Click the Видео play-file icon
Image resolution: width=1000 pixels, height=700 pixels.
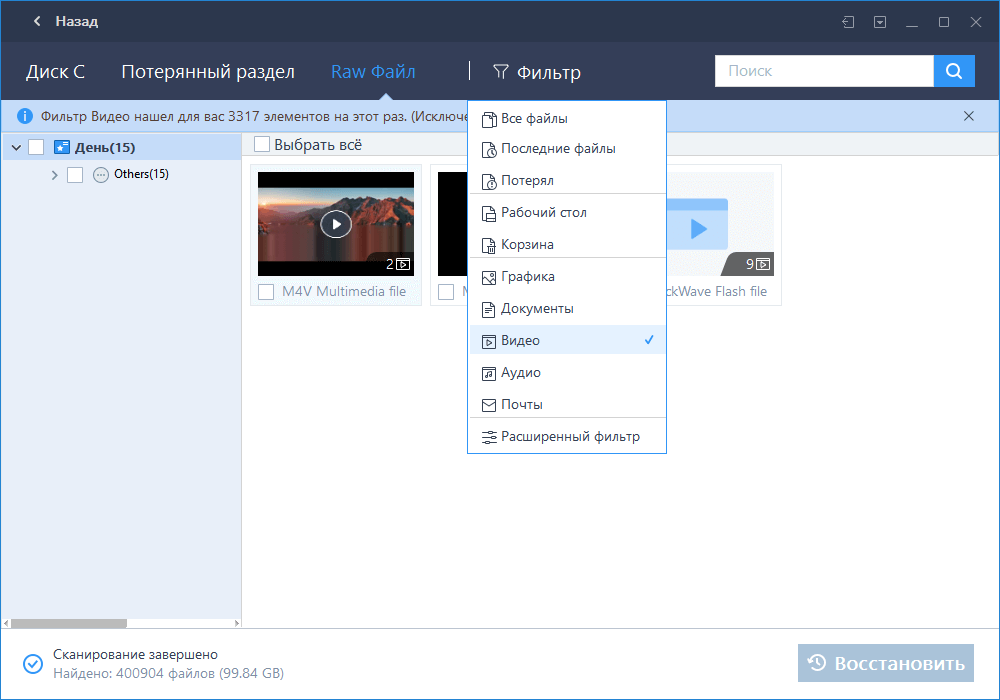(489, 342)
